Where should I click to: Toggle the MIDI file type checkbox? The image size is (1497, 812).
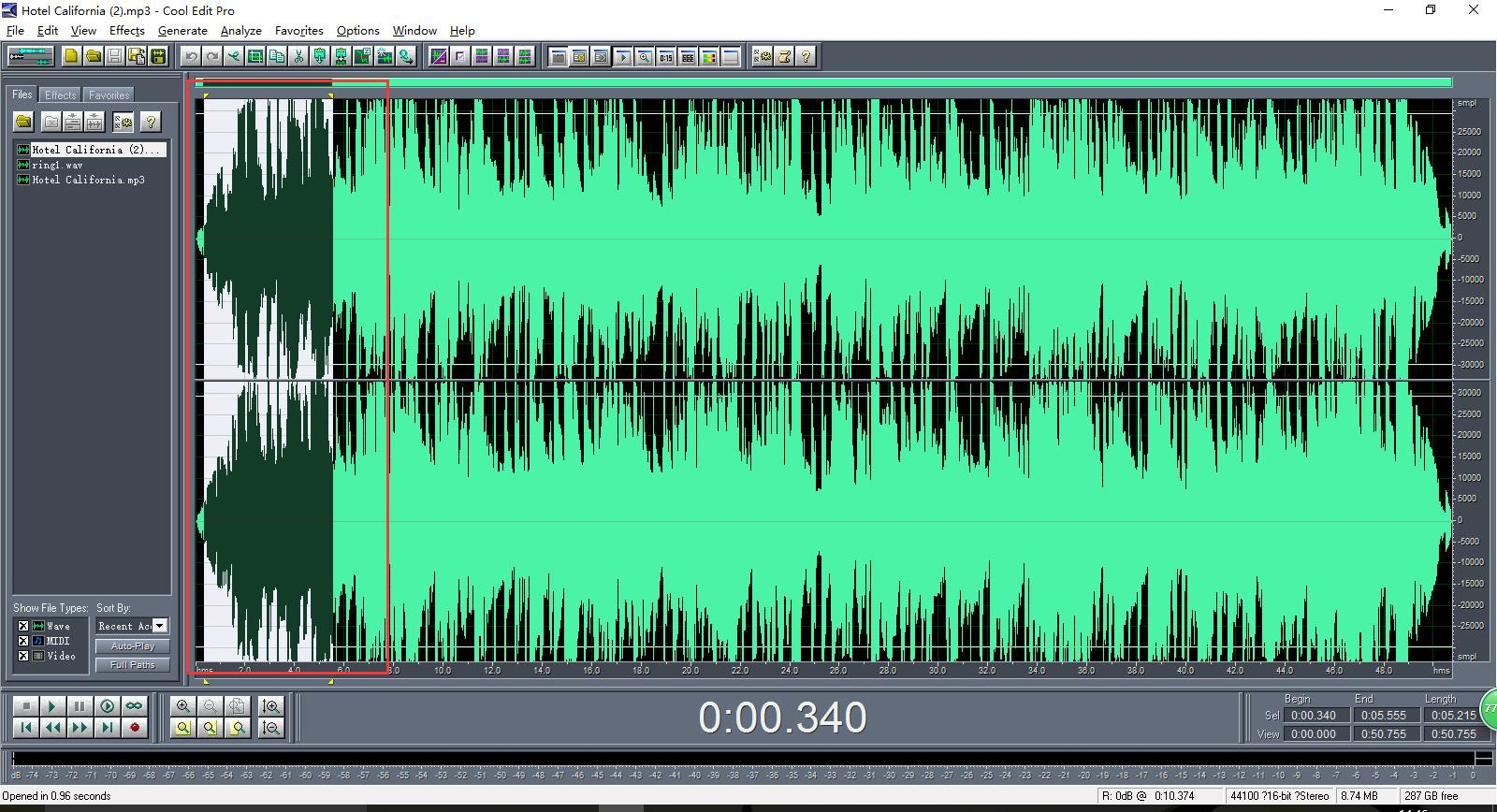pyautogui.click(x=23, y=641)
